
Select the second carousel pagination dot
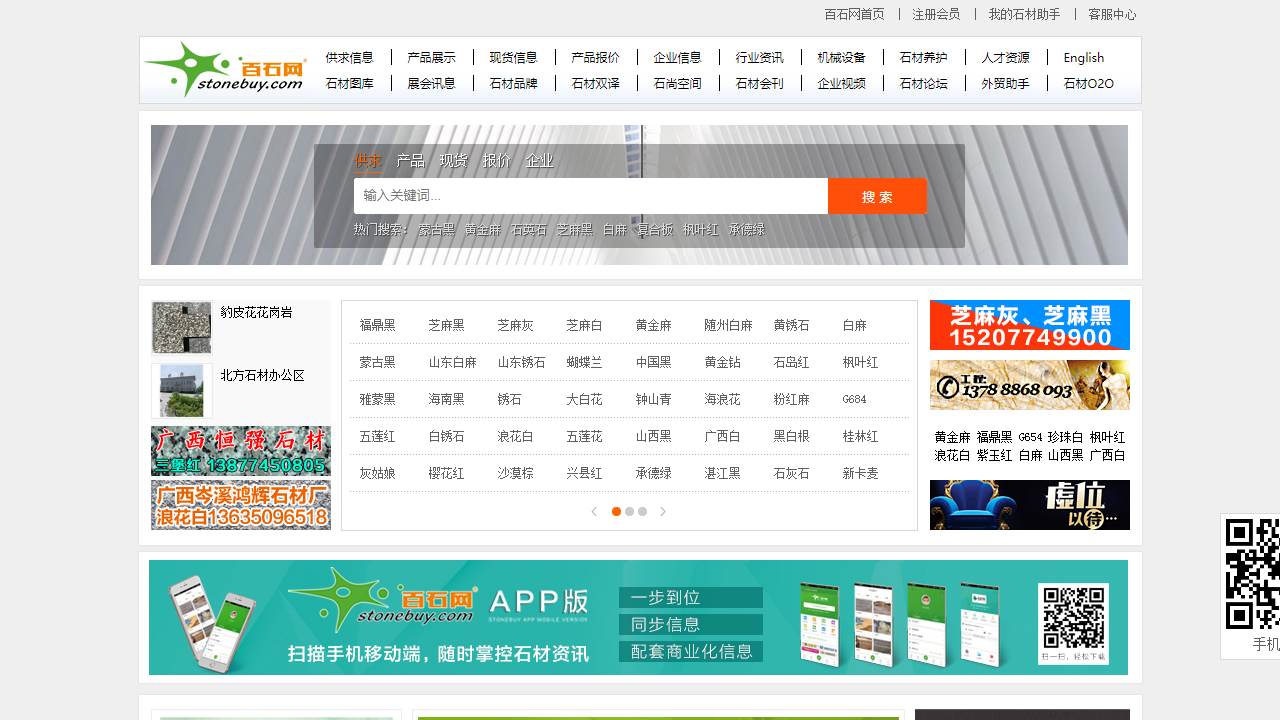coord(629,511)
